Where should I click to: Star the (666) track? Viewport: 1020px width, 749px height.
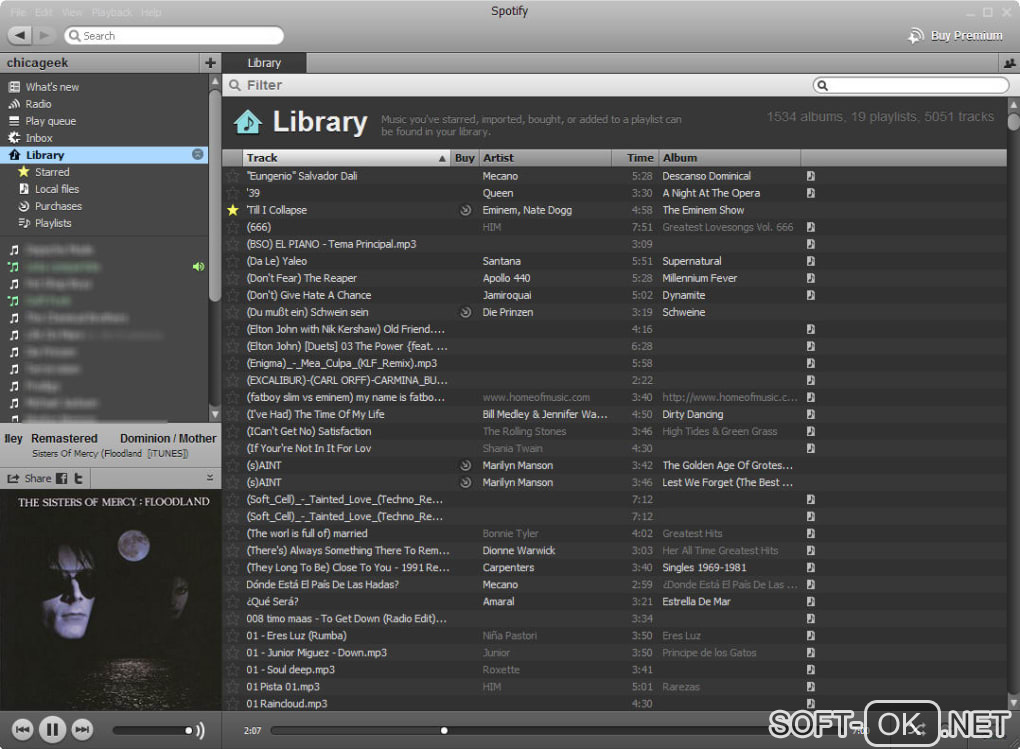tap(232, 227)
